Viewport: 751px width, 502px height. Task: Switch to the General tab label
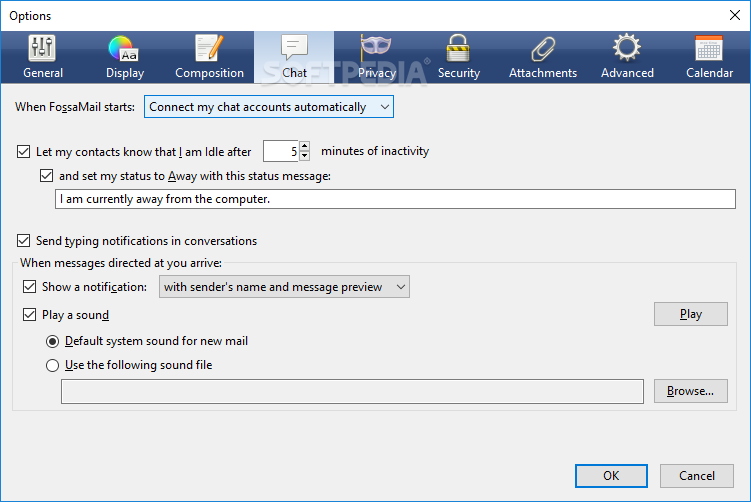(43, 73)
